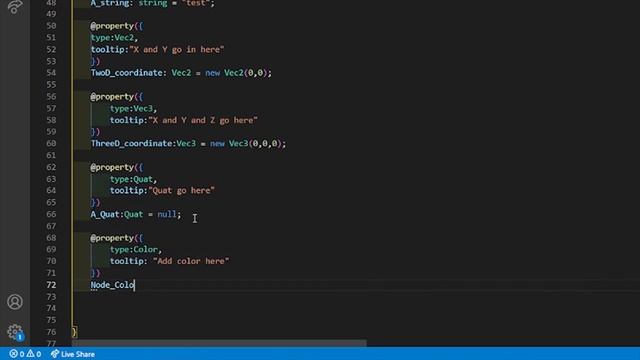Open the Remote Explorer icon in activity bar
This screenshot has width=640, height=360.
[x=15, y=7]
